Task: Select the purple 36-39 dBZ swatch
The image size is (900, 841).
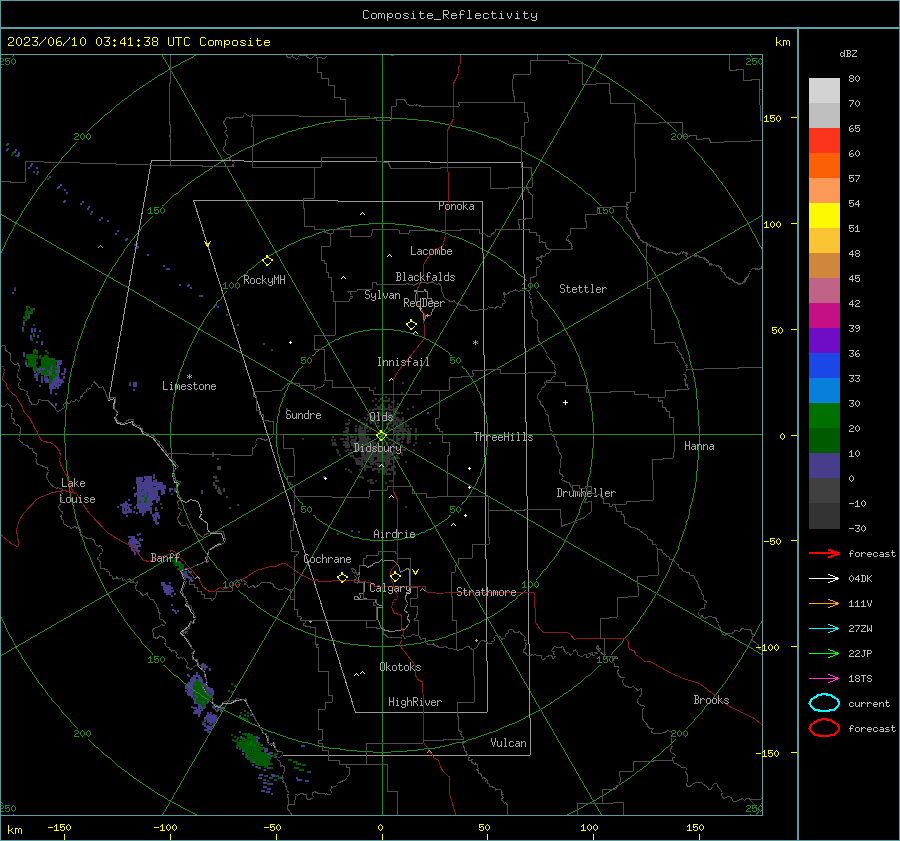Action: tap(824, 340)
